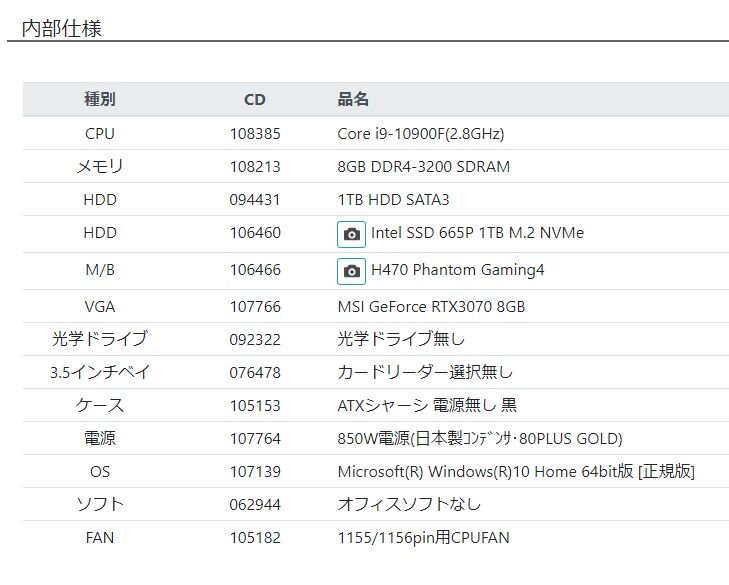Select code 106460 for the Intel SSD
The image size is (729, 585).
(x=255, y=233)
